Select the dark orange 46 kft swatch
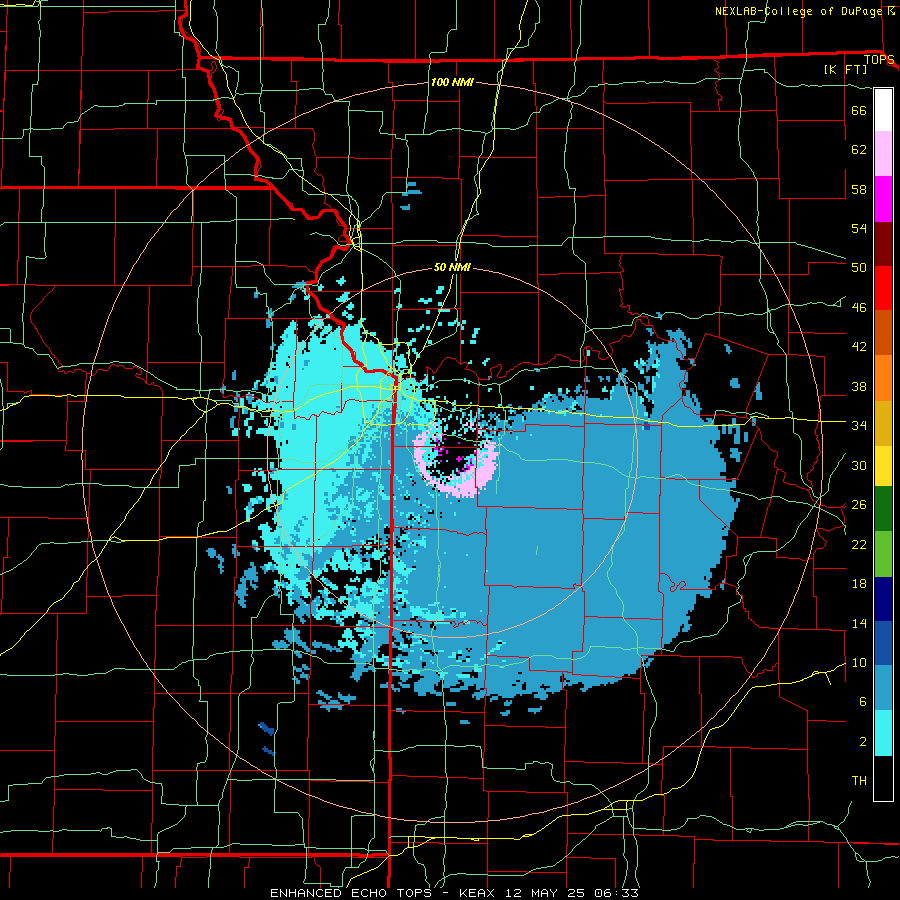Image resolution: width=900 pixels, height=900 pixels. pyautogui.click(x=883, y=333)
